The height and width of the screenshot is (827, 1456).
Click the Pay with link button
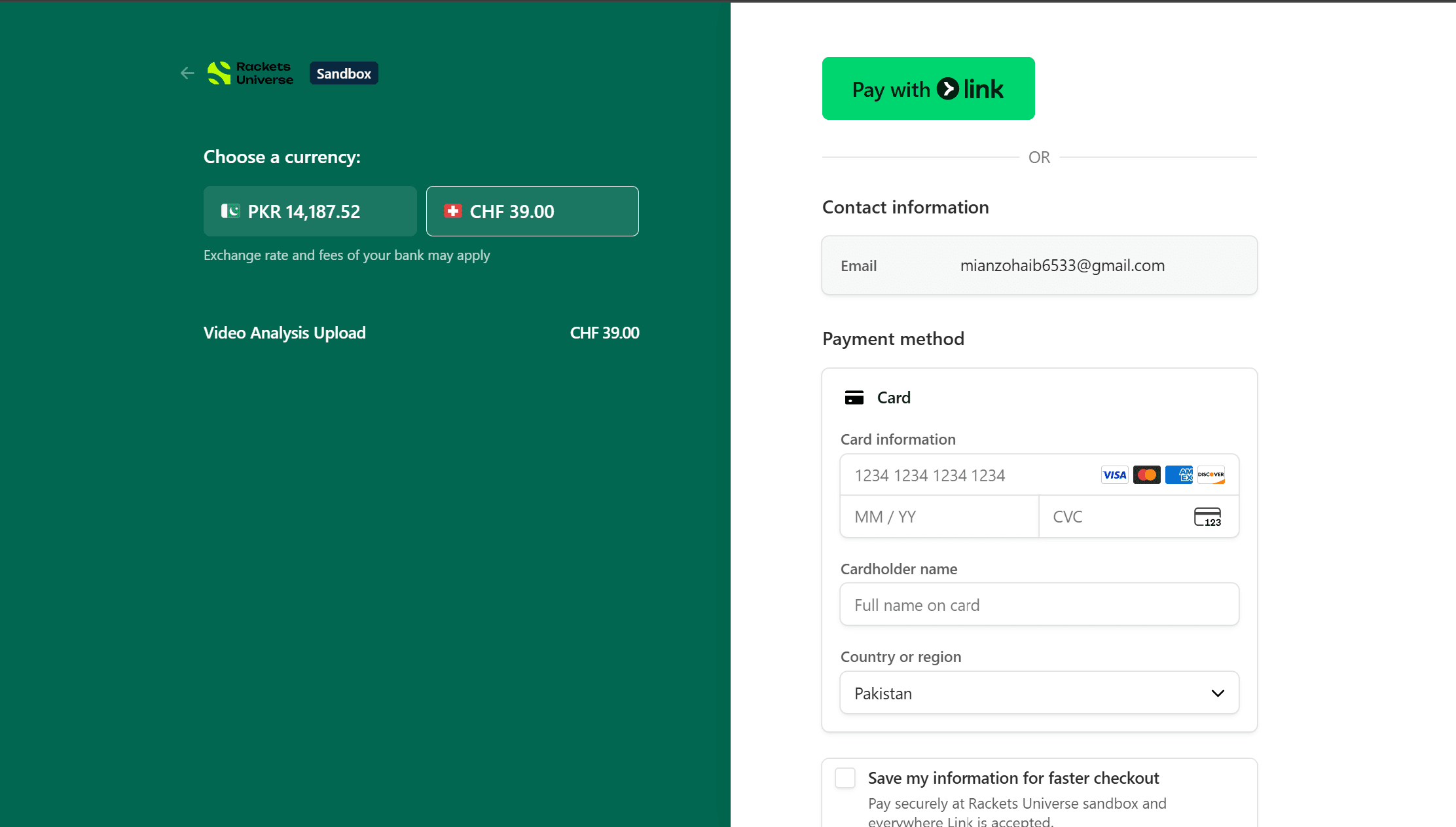coord(928,88)
